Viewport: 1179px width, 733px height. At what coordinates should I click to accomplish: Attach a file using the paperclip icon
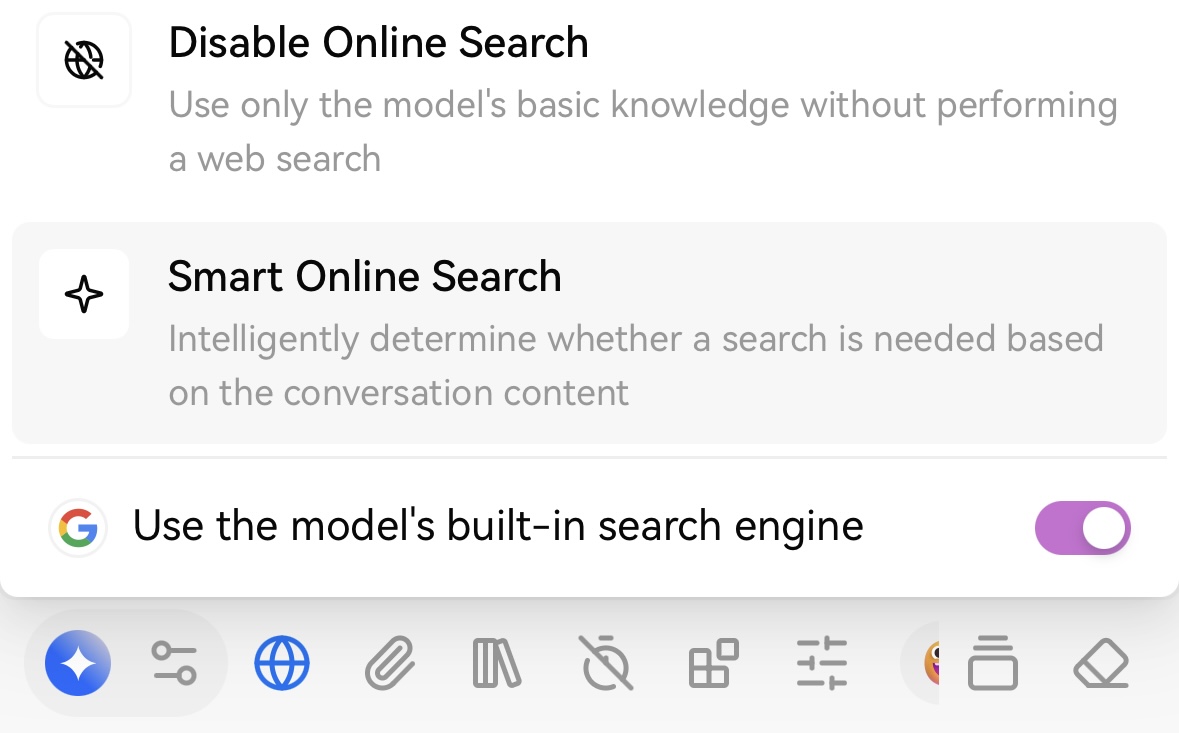coord(390,663)
